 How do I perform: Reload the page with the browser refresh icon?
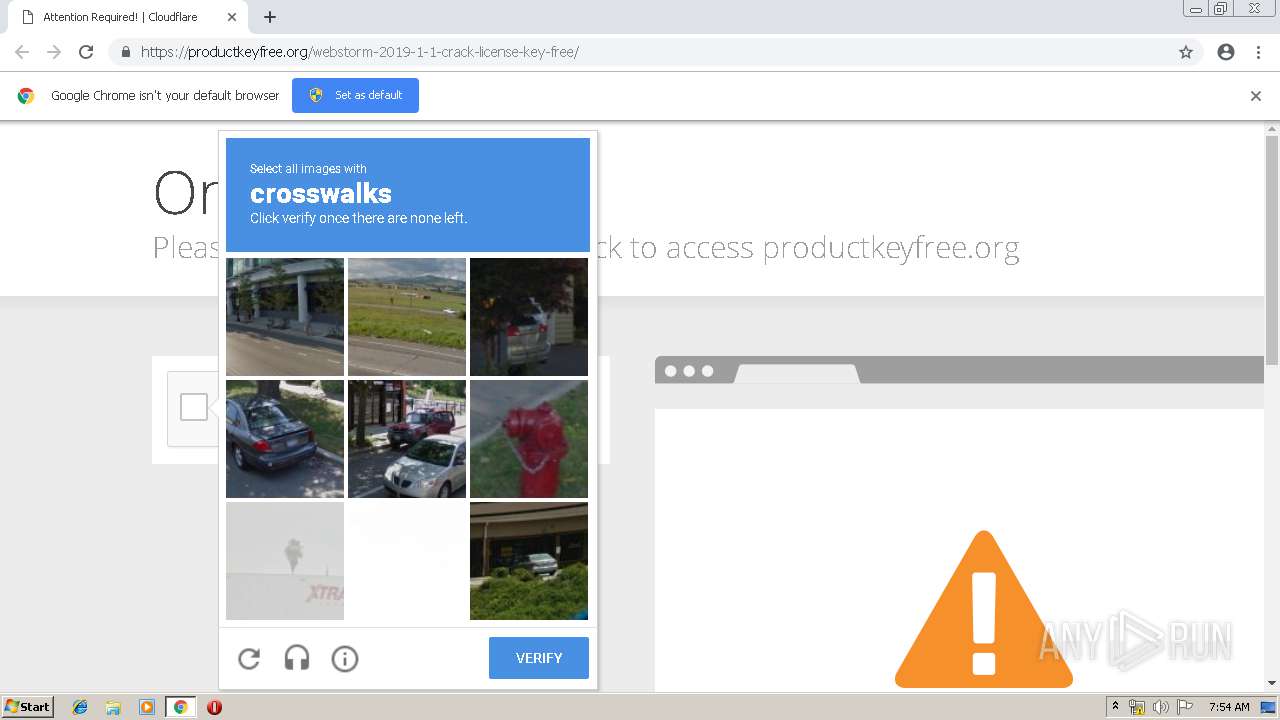[86, 52]
